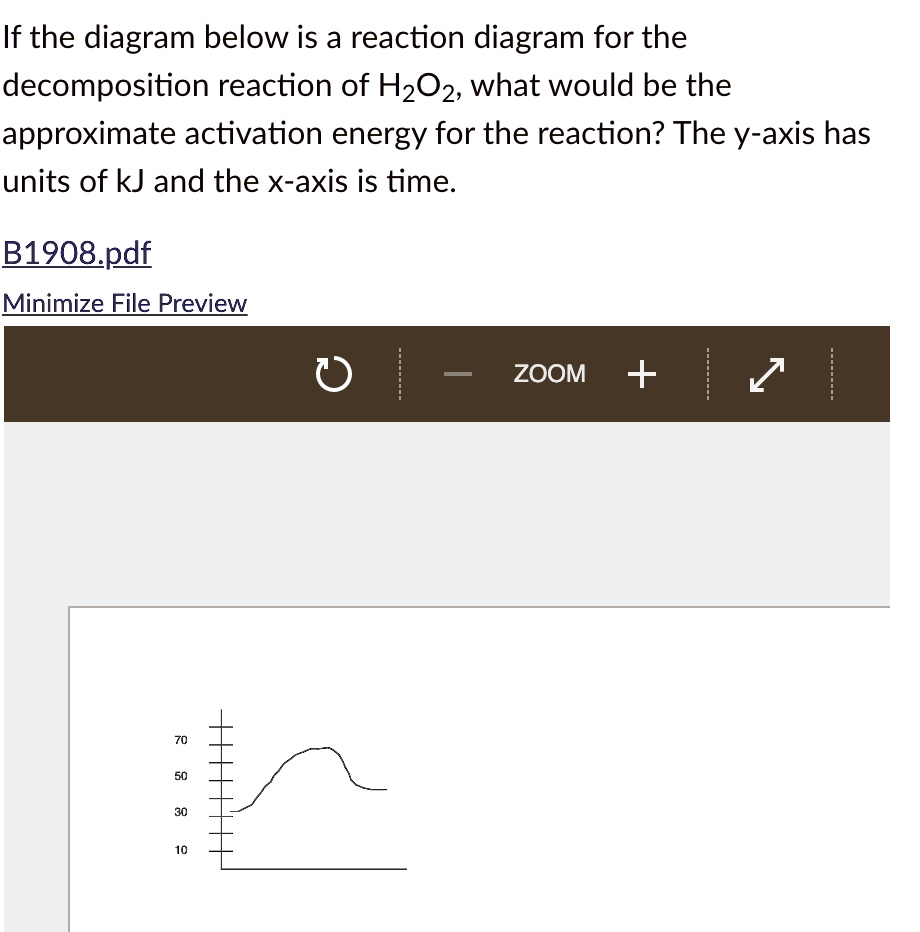Click the 70 label on the y-axis
920x932 pixels.
coord(181,740)
